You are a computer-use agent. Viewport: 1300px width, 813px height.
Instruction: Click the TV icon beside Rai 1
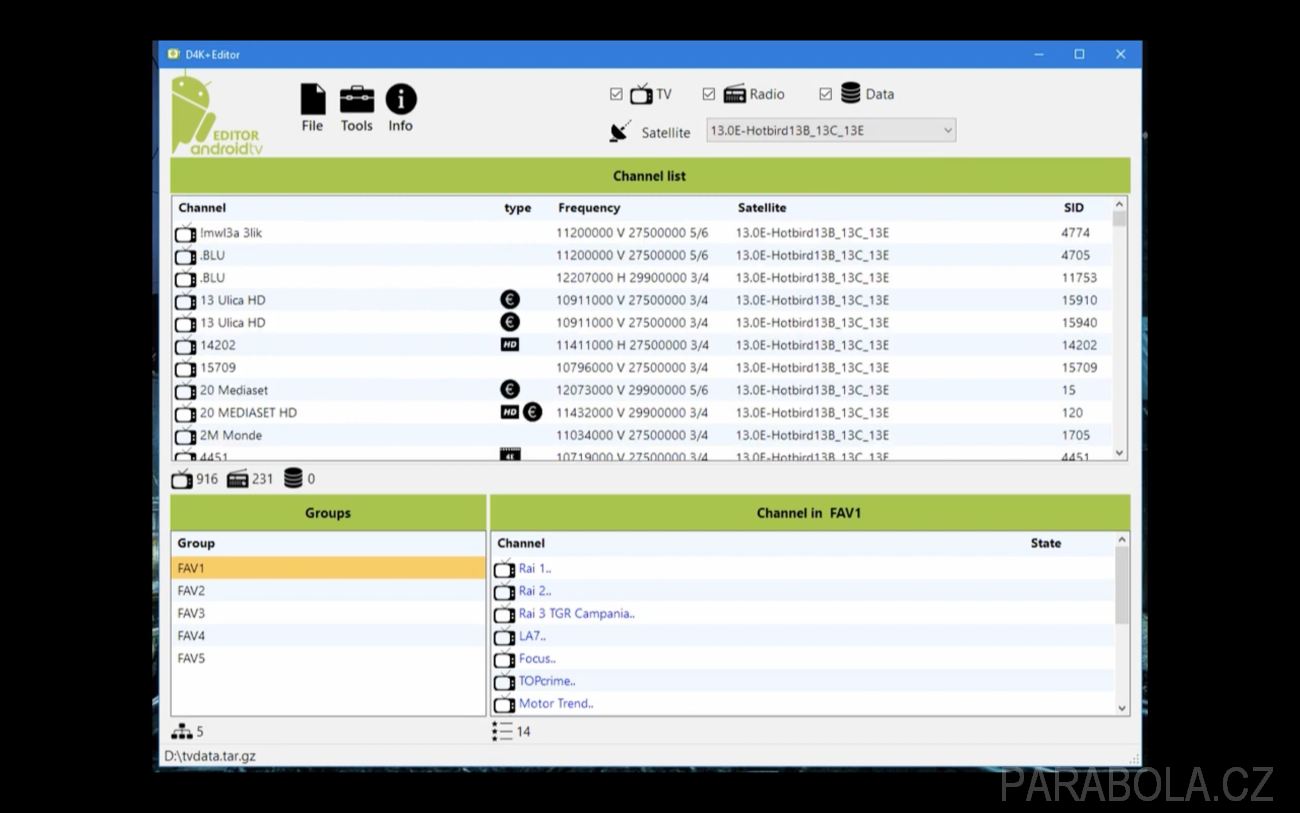(505, 569)
